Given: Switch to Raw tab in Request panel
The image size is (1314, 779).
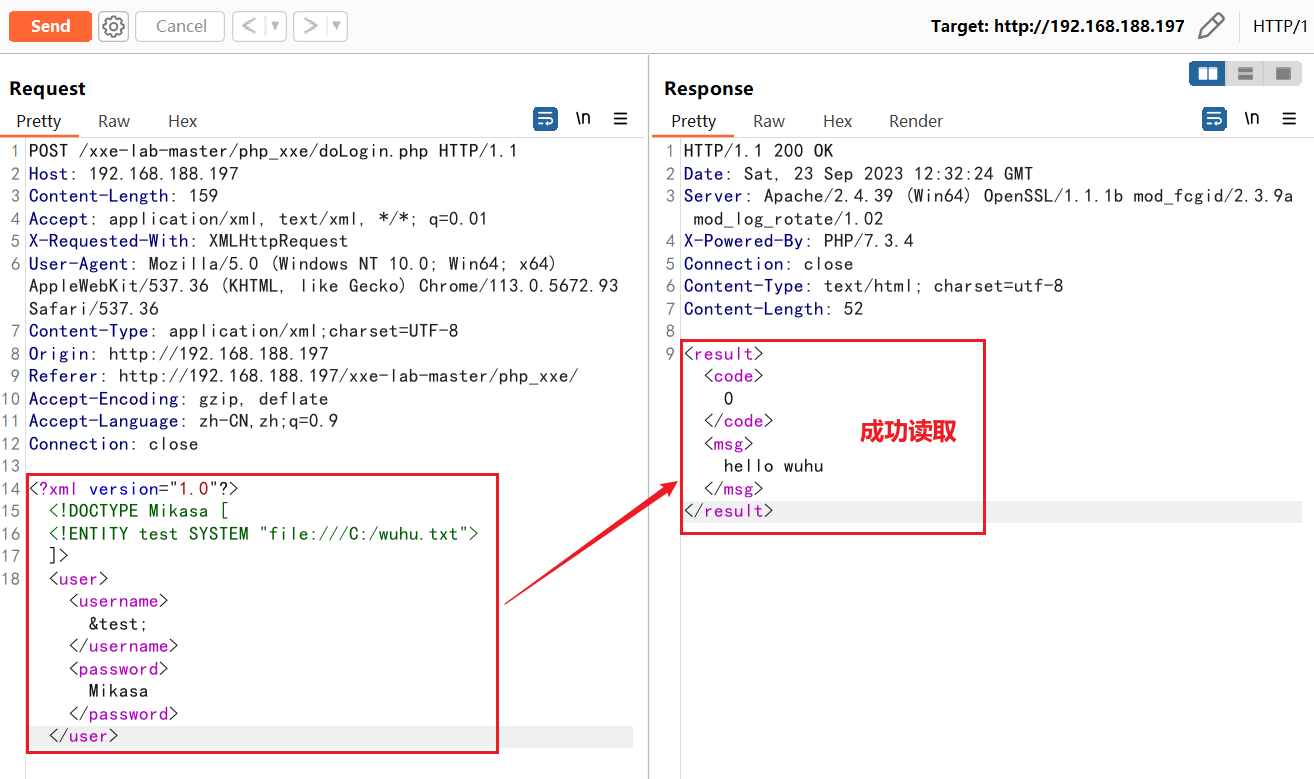Looking at the screenshot, I should (x=114, y=121).
